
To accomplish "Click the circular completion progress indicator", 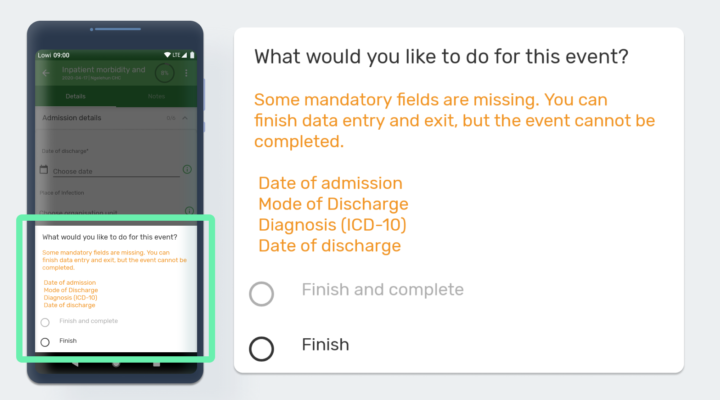I will 164,73.
